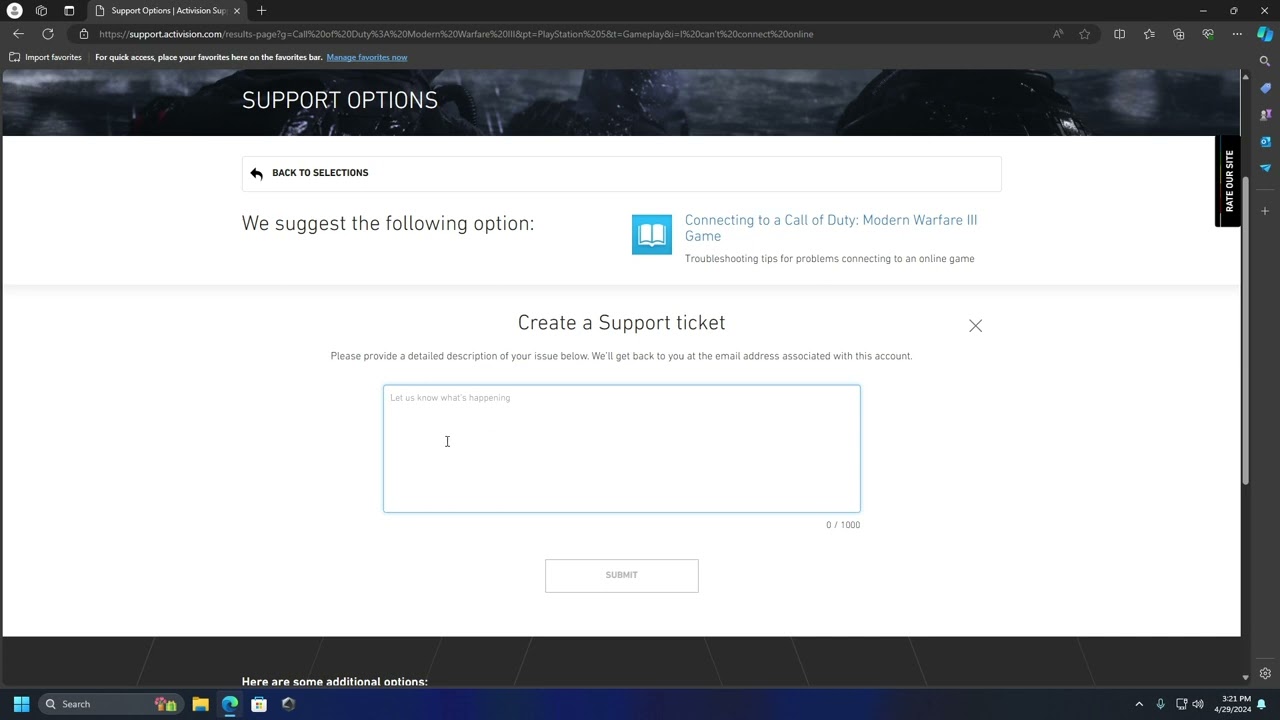Viewport: 1280px width, 720px height.
Task: Open Connecting to a Call of Duty article link
Action: click(x=831, y=228)
